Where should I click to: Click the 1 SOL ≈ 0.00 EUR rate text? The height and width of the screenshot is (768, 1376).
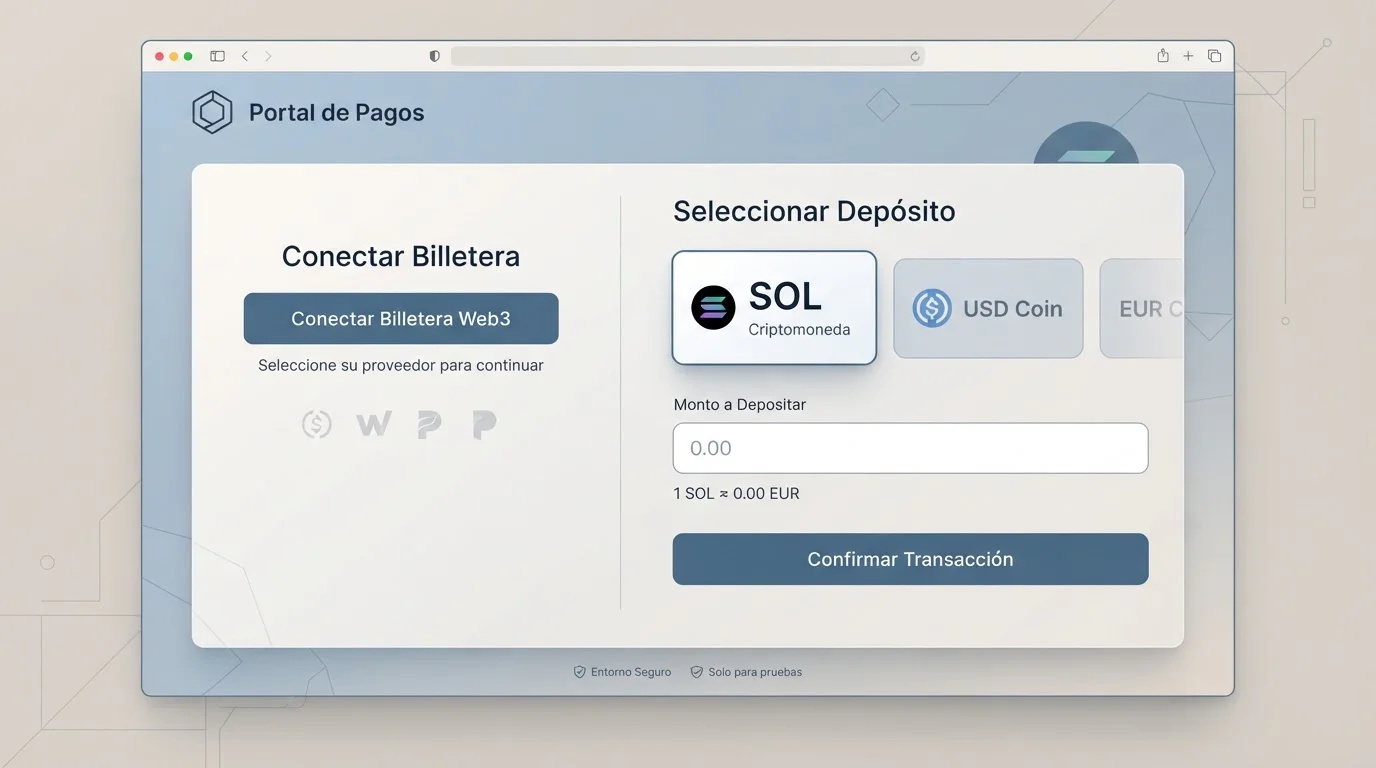(x=737, y=493)
